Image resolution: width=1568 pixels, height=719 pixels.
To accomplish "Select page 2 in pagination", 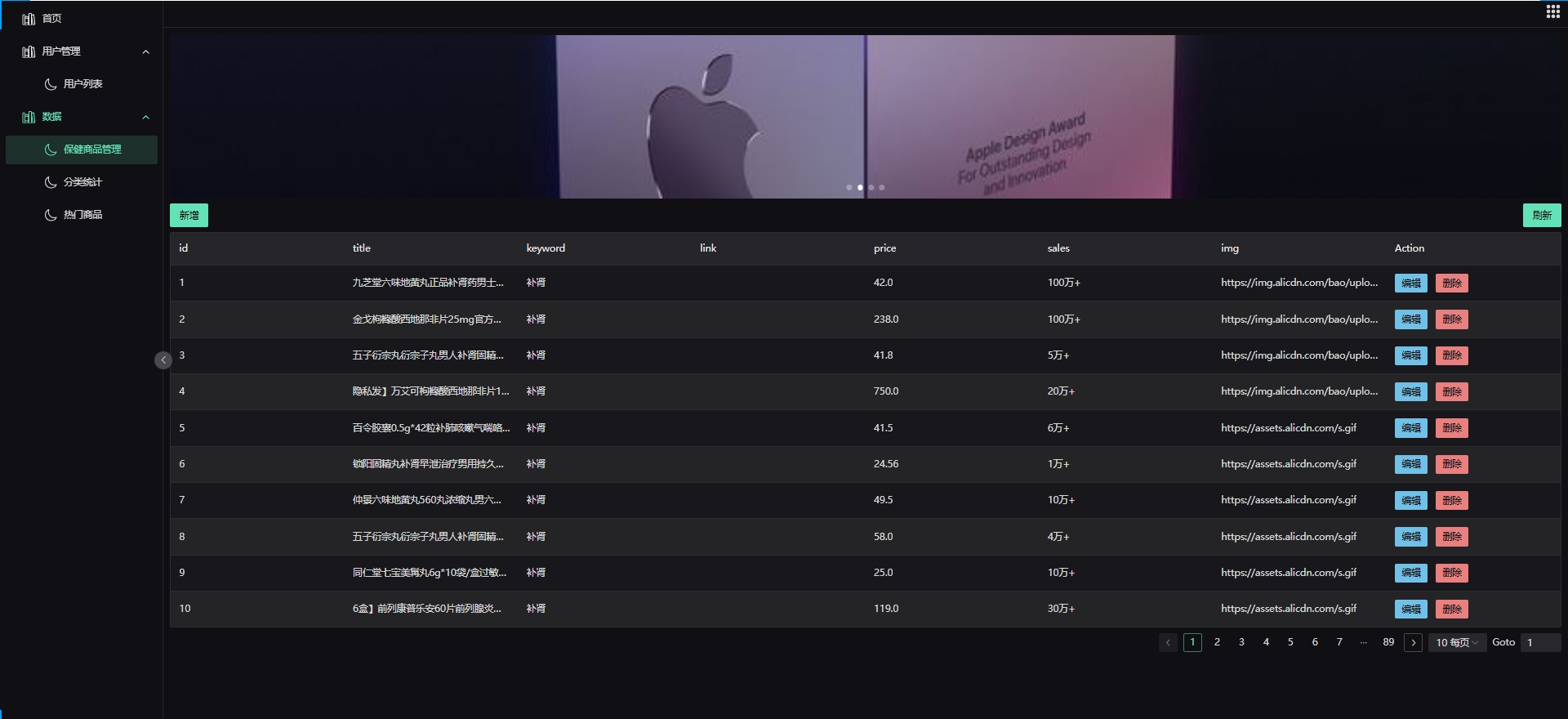I will pos(1217,642).
